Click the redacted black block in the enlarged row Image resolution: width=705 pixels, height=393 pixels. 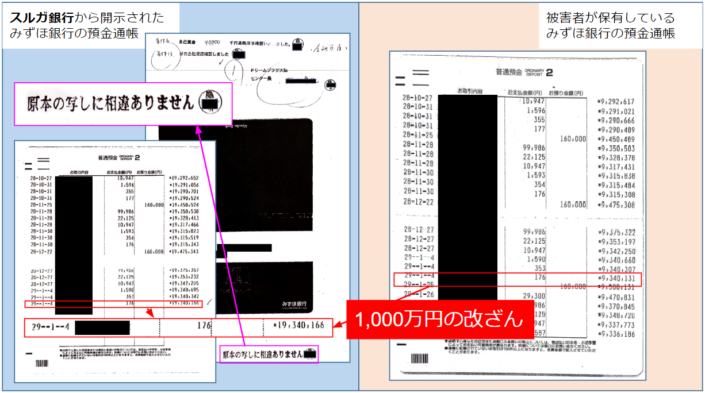pyautogui.click(x=102, y=327)
